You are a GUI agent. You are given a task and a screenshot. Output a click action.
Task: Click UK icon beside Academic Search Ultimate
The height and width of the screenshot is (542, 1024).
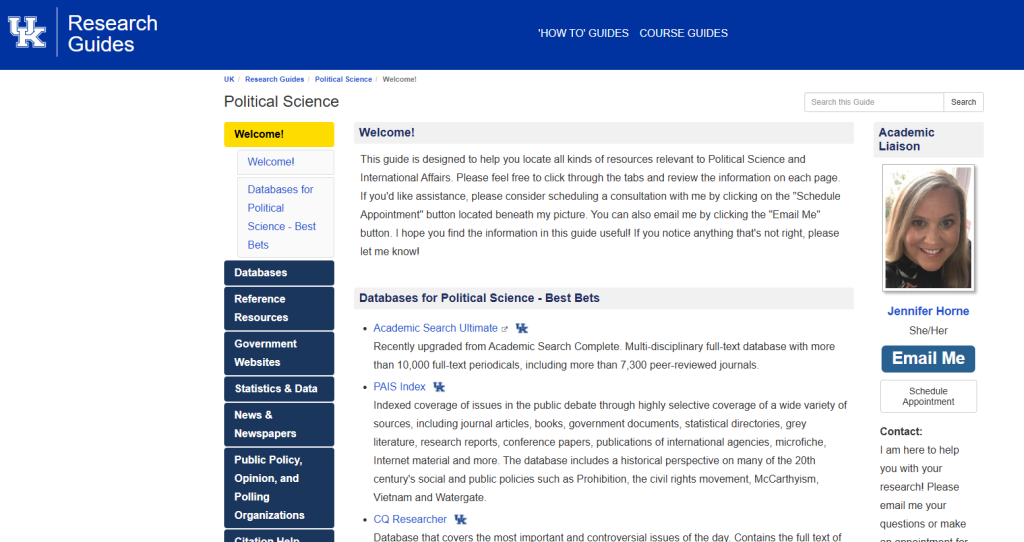coord(521,328)
